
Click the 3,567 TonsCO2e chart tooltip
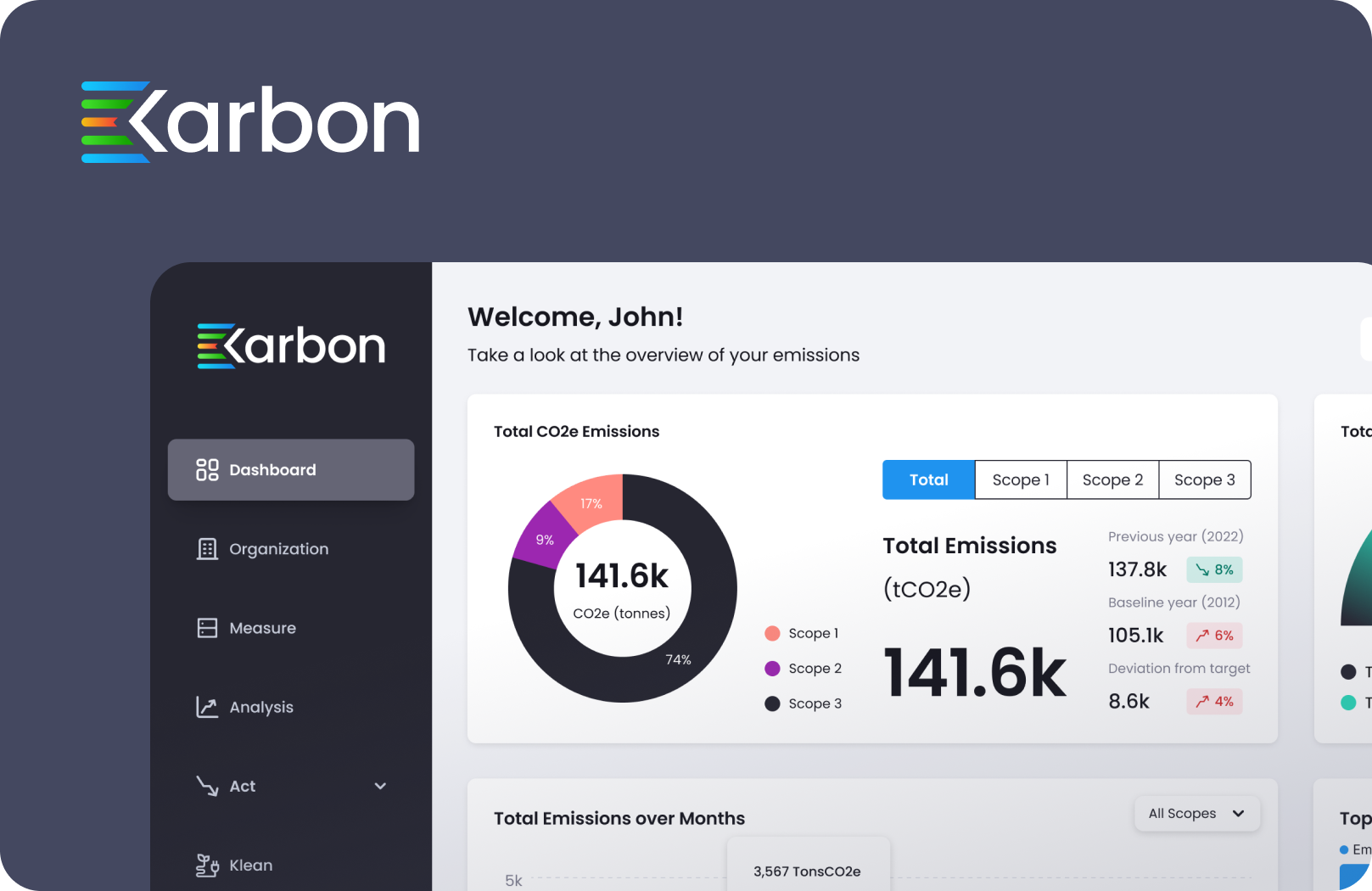[807, 871]
